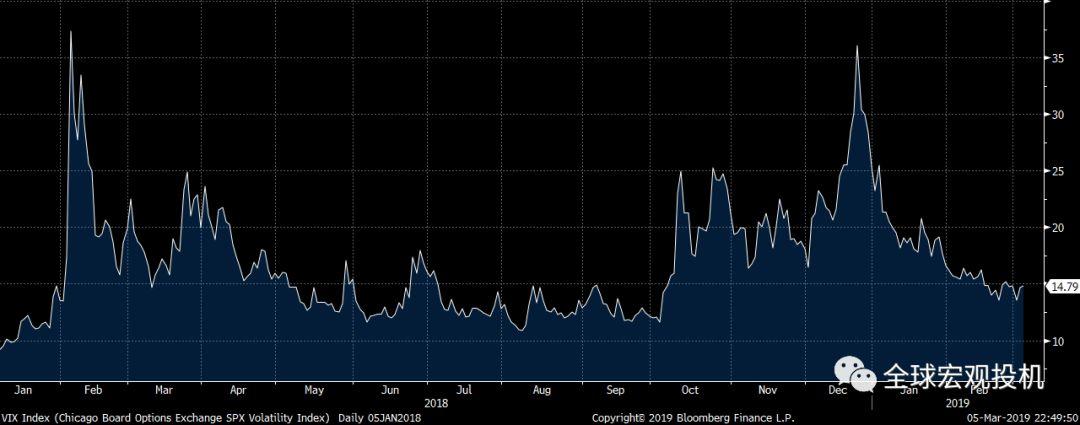Screen dimensions: 1080x425
Task: Pick the Jun month axis label
Action: click(x=390, y=389)
